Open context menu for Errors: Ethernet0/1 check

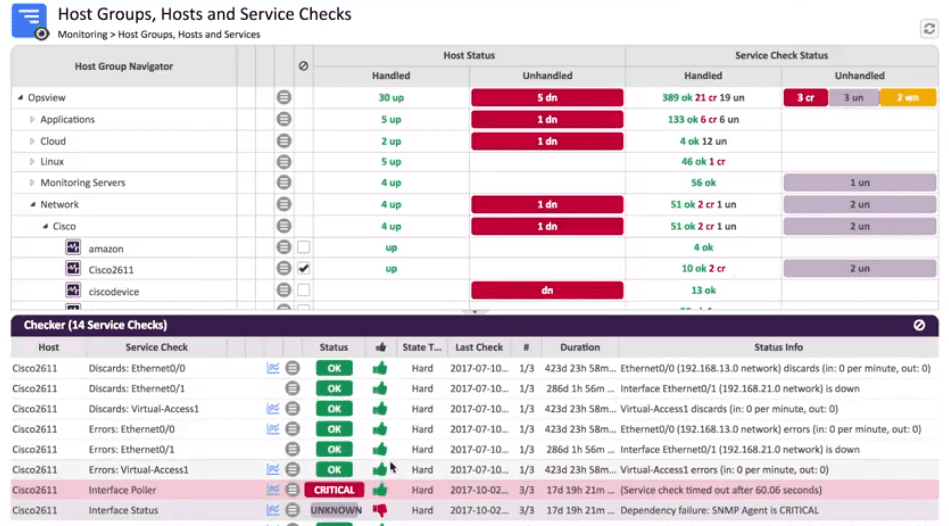point(292,449)
